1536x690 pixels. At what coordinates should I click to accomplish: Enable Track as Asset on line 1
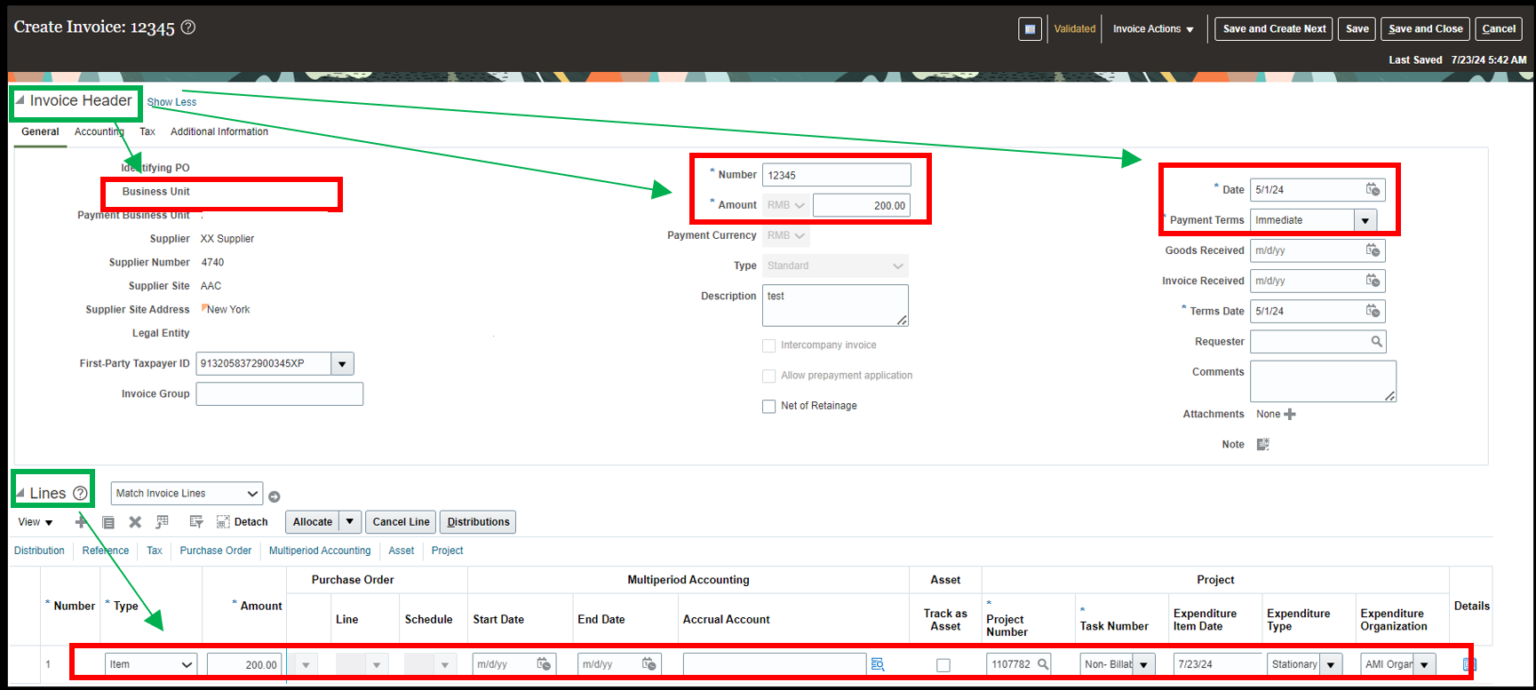944,663
